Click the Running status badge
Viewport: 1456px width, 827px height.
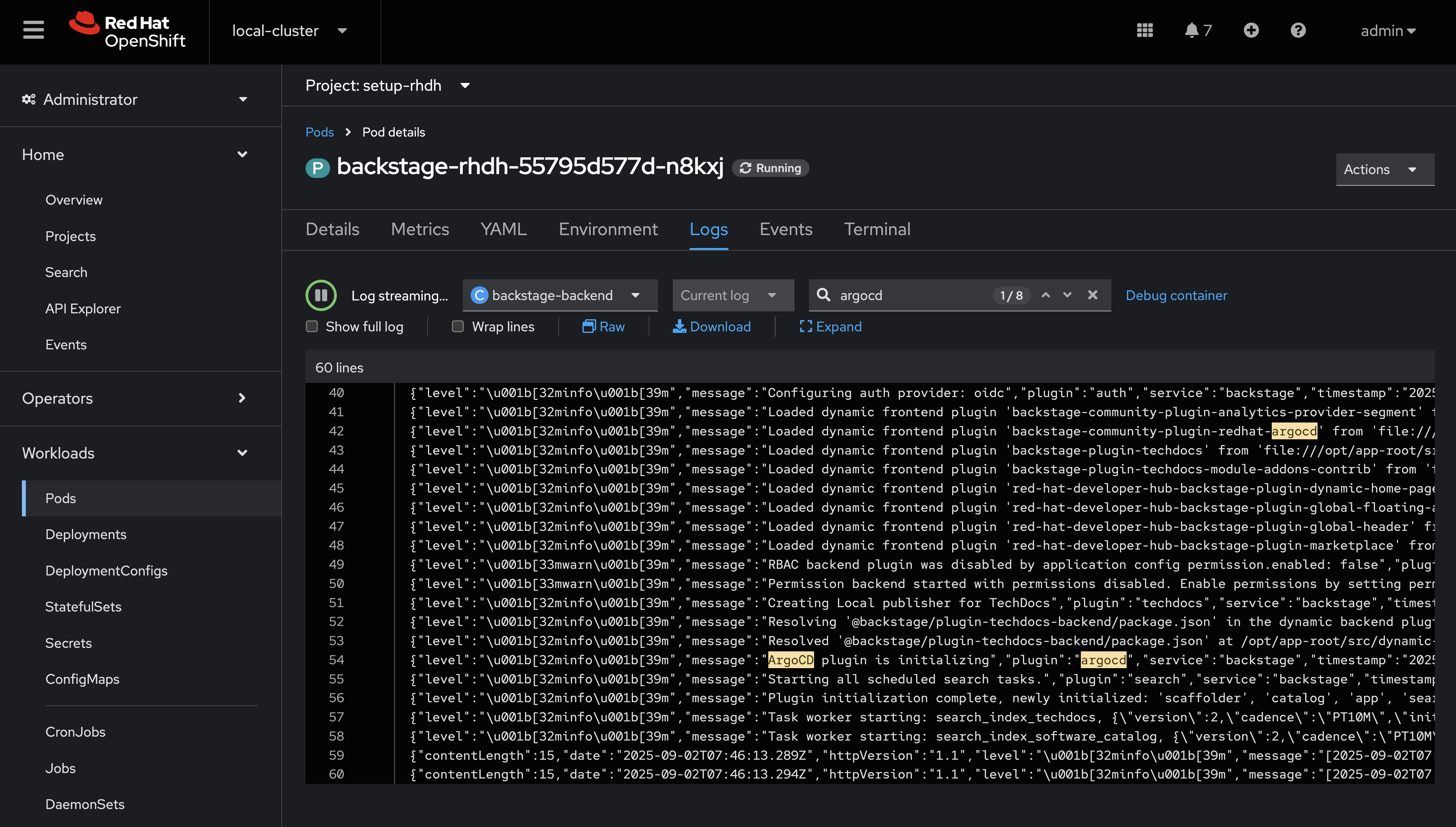tap(771, 168)
